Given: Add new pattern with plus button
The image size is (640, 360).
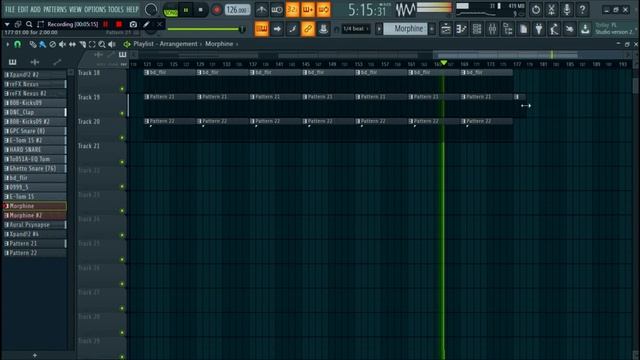Looking at the screenshot, I should 432,29.
